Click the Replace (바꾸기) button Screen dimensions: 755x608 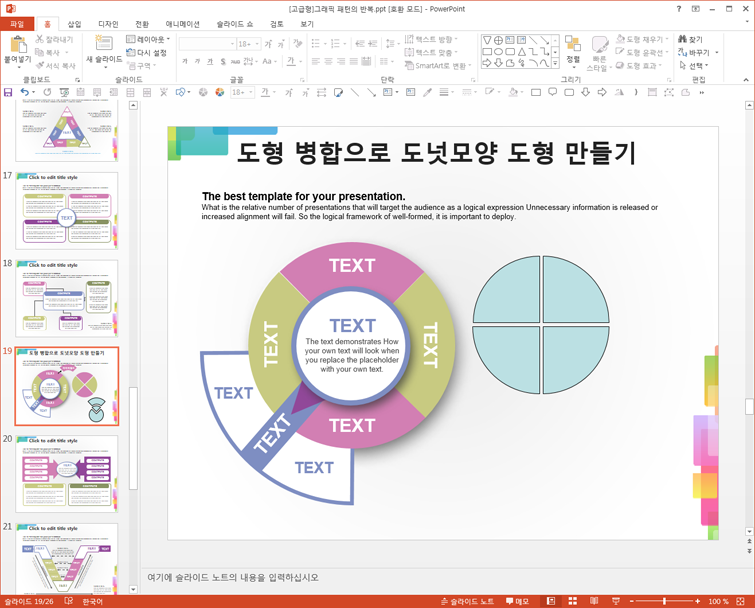click(x=698, y=52)
